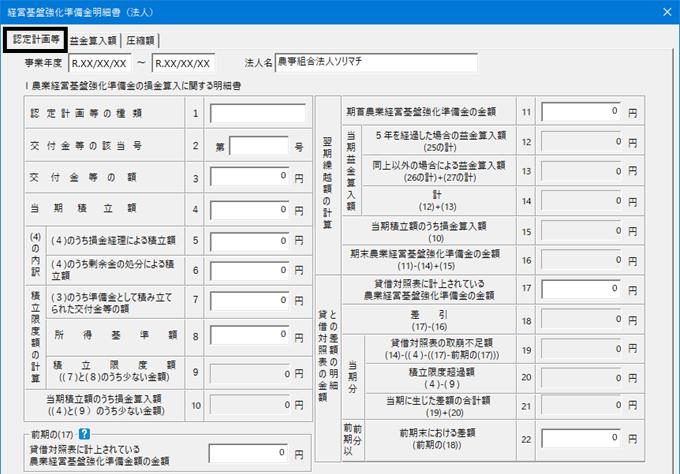Open the 圧縮額 tab
Image resolution: width=680 pixels, height=474 pixels.
(x=140, y=40)
